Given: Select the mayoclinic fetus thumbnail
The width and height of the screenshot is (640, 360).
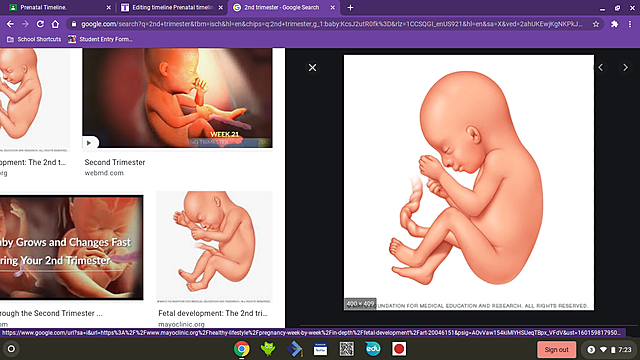Looking at the screenshot, I should pos(214,247).
